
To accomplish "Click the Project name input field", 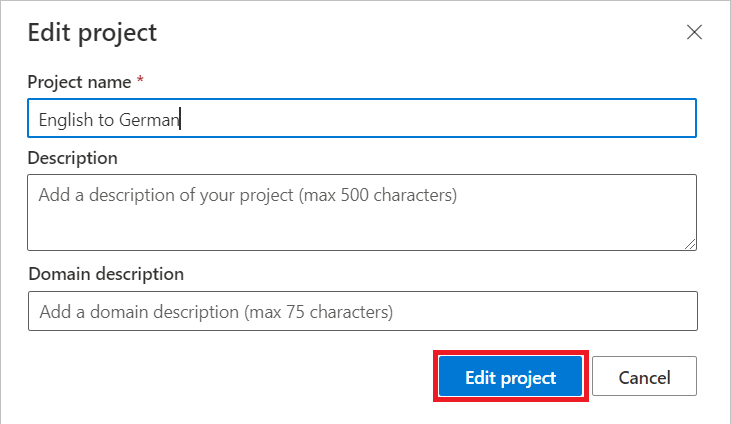I will tap(362, 118).
